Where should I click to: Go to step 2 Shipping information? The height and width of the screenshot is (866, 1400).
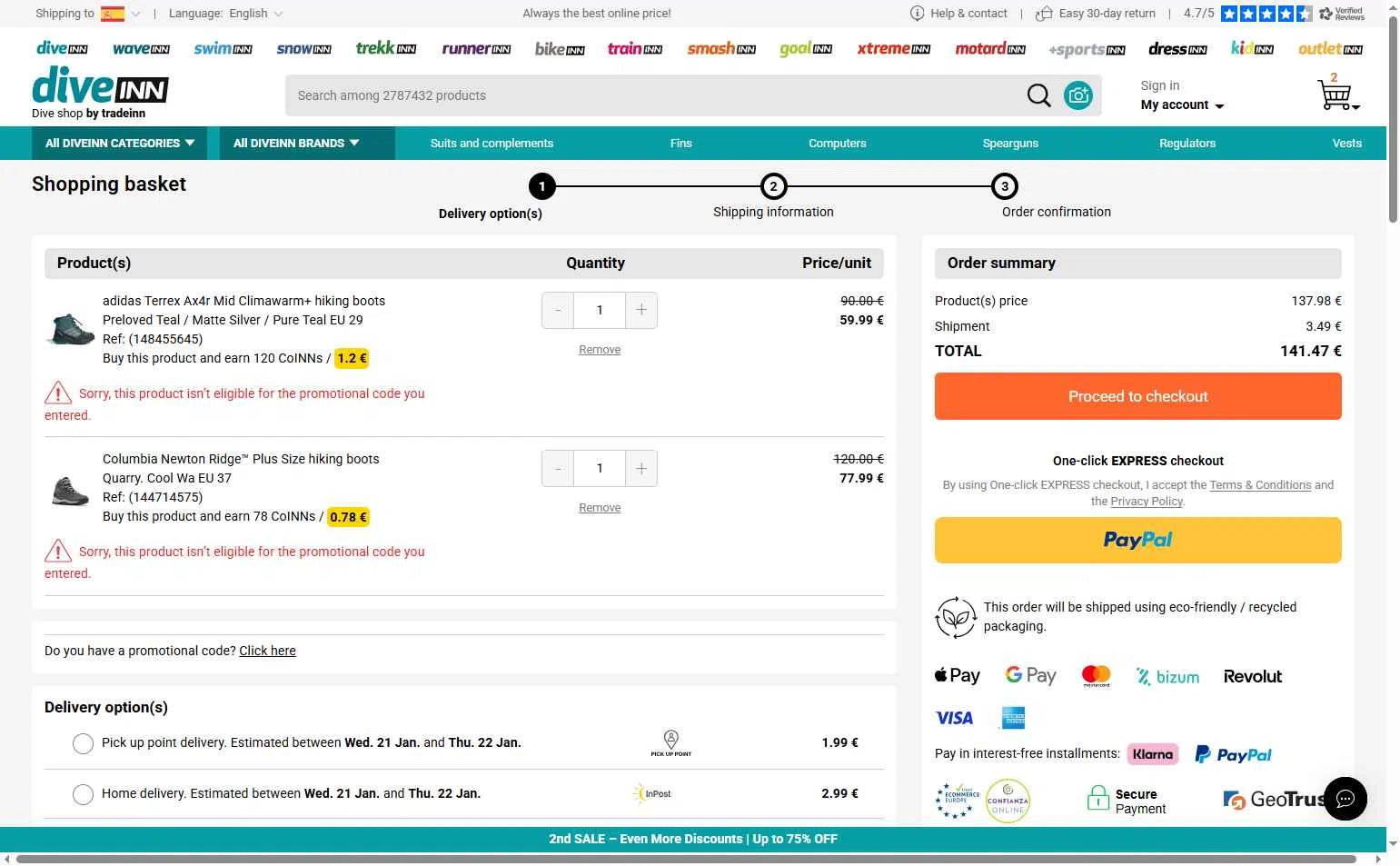pyautogui.click(x=773, y=197)
